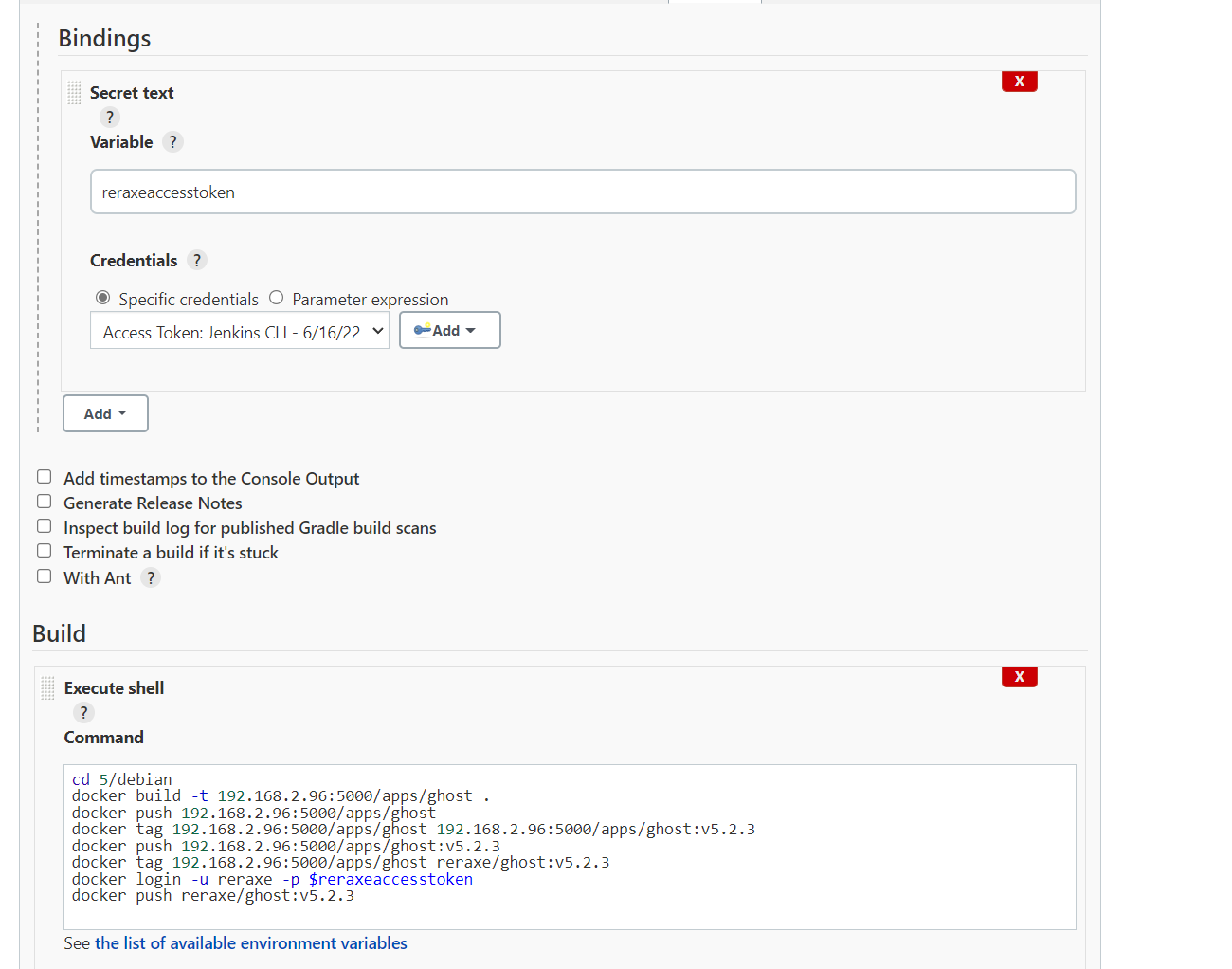Enable Terminate a build if it's stuck
Screen dimensions: 1232x969
[x=45, y=551]
